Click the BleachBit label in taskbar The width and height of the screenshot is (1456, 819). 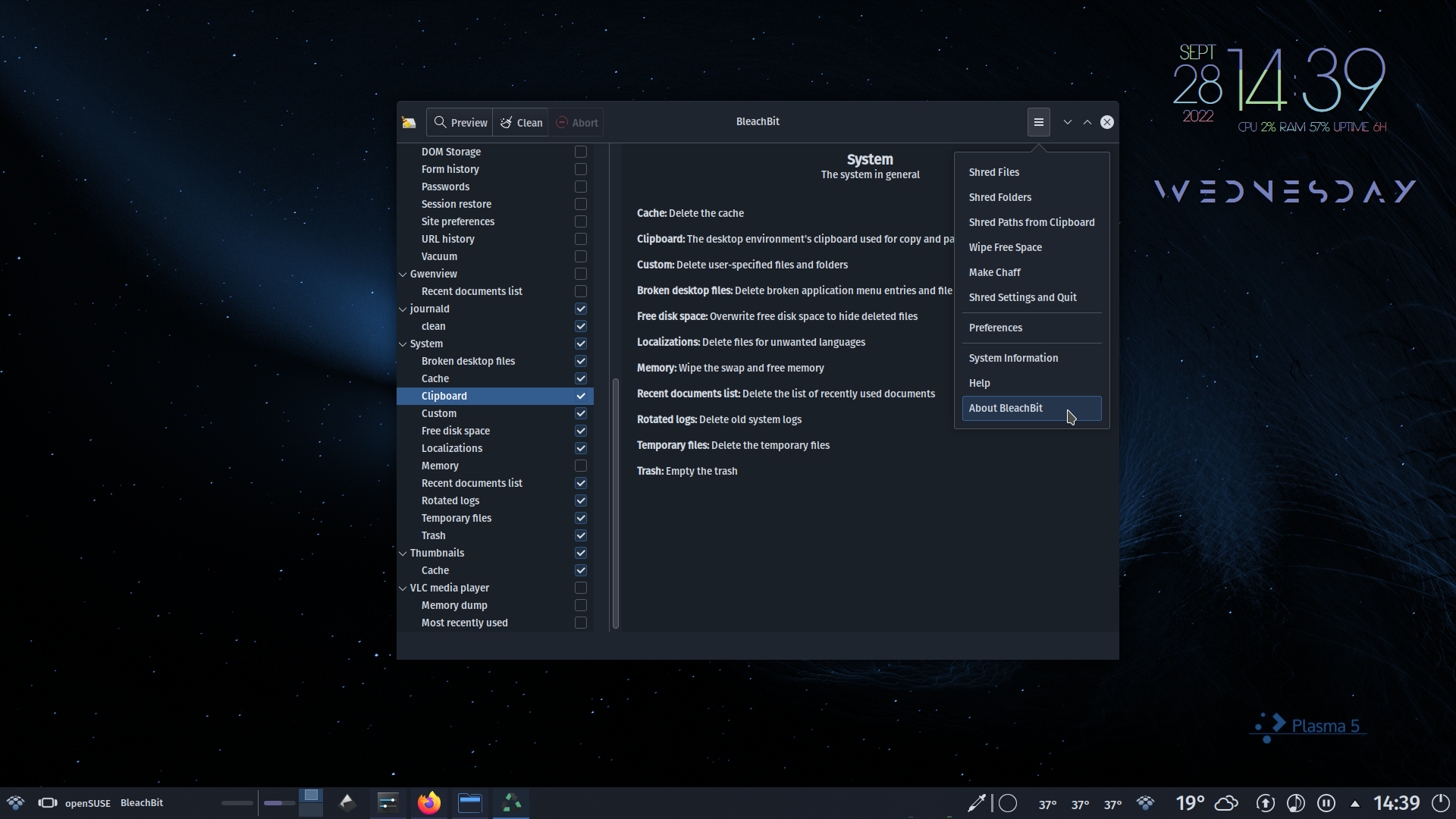142,803
